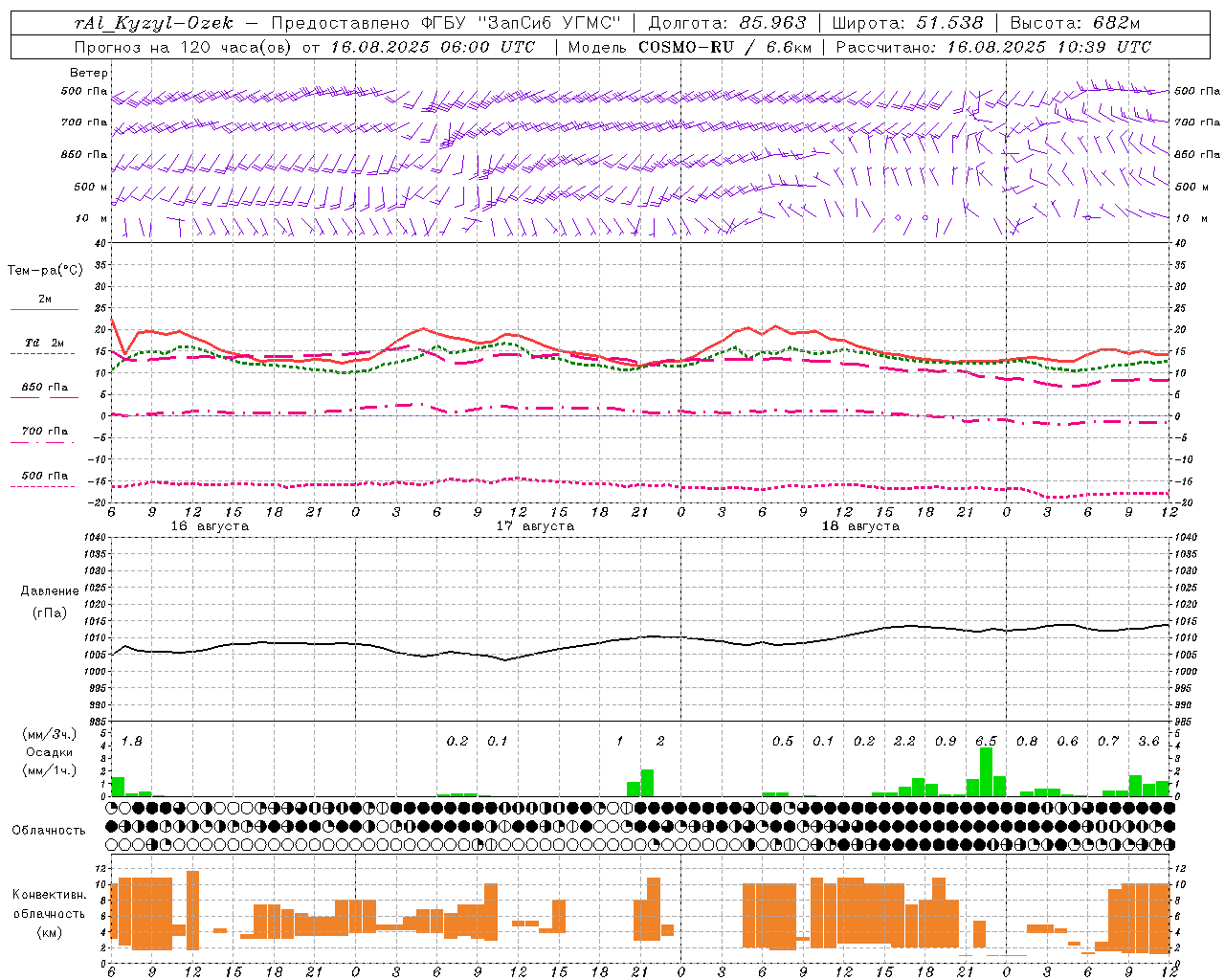Click the 2.2 precipitation total
Screen dimensions: 1225x980
(x=904, y=742)
